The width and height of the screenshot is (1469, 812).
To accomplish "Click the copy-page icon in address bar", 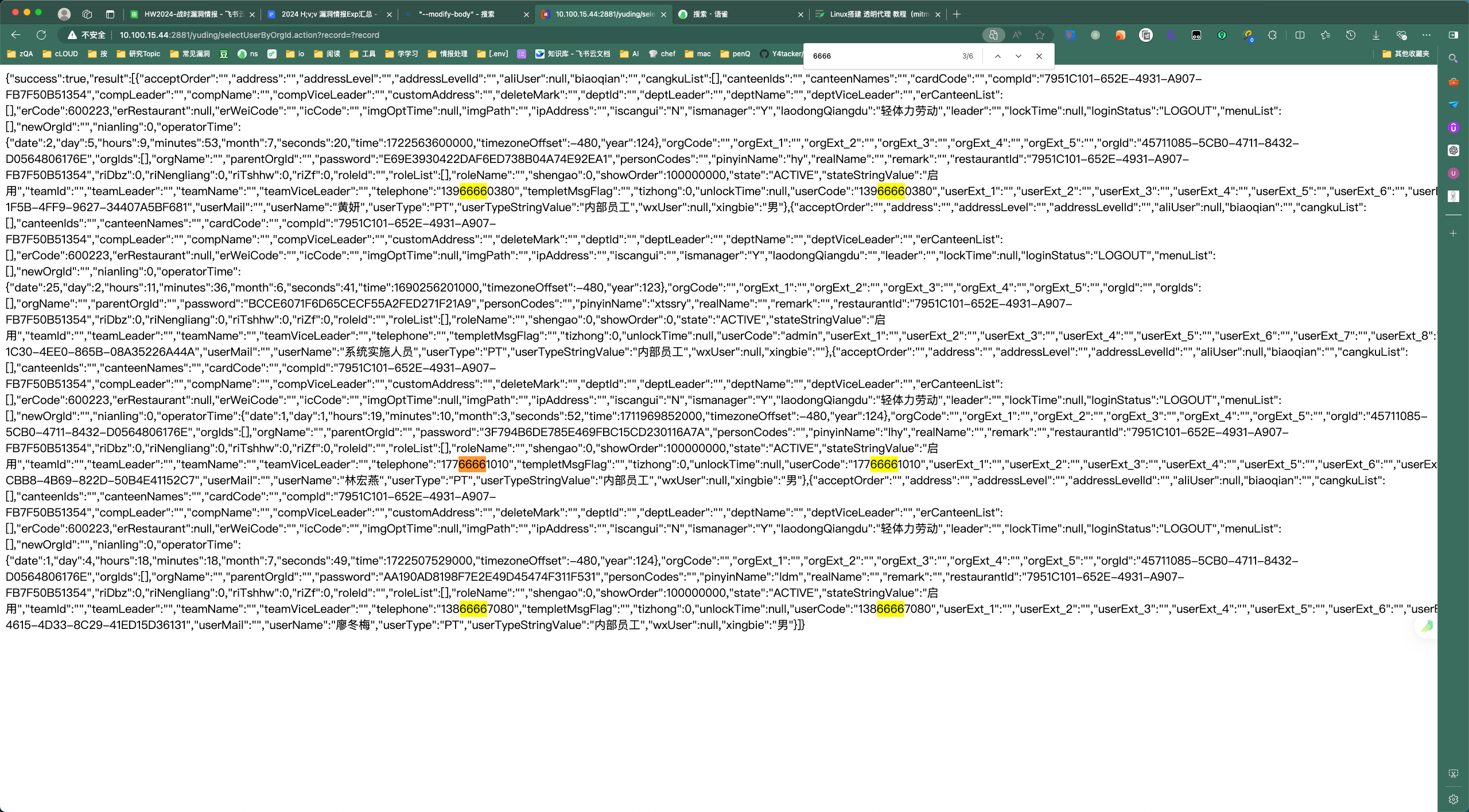I will (993, 35).
